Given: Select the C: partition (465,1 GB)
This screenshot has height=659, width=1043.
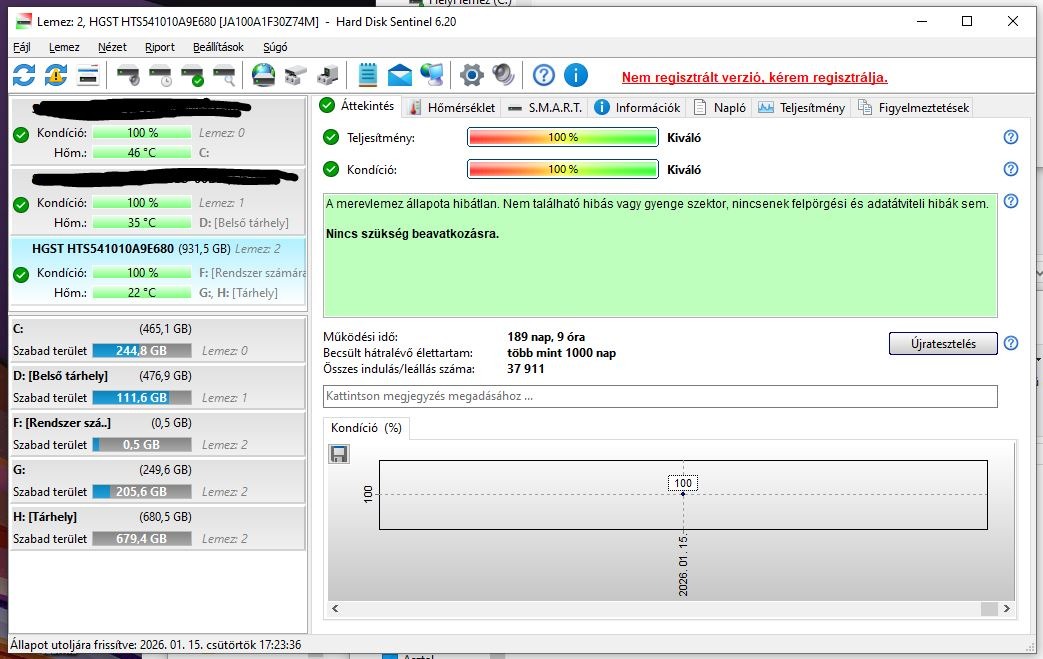Looking at the screenshot, I should point(158,340).
